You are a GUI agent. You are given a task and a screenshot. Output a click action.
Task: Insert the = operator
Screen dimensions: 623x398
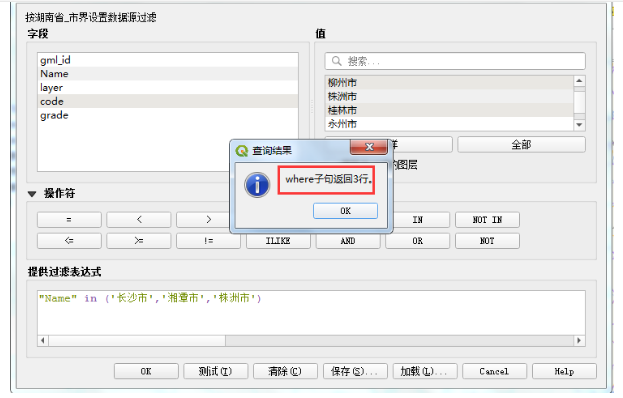69,219
